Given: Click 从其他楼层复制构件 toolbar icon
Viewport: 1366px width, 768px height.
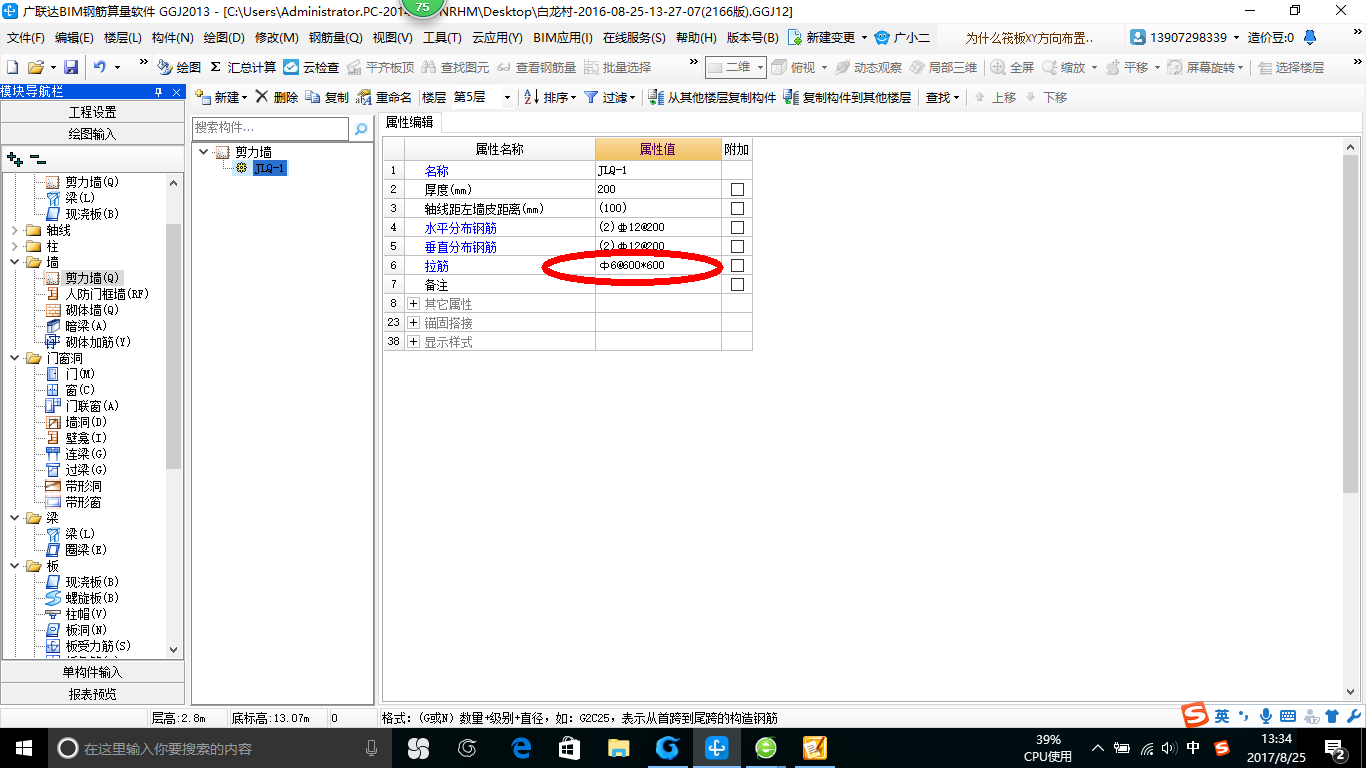Looking at the screenshot, I should (x=656, y=97).
